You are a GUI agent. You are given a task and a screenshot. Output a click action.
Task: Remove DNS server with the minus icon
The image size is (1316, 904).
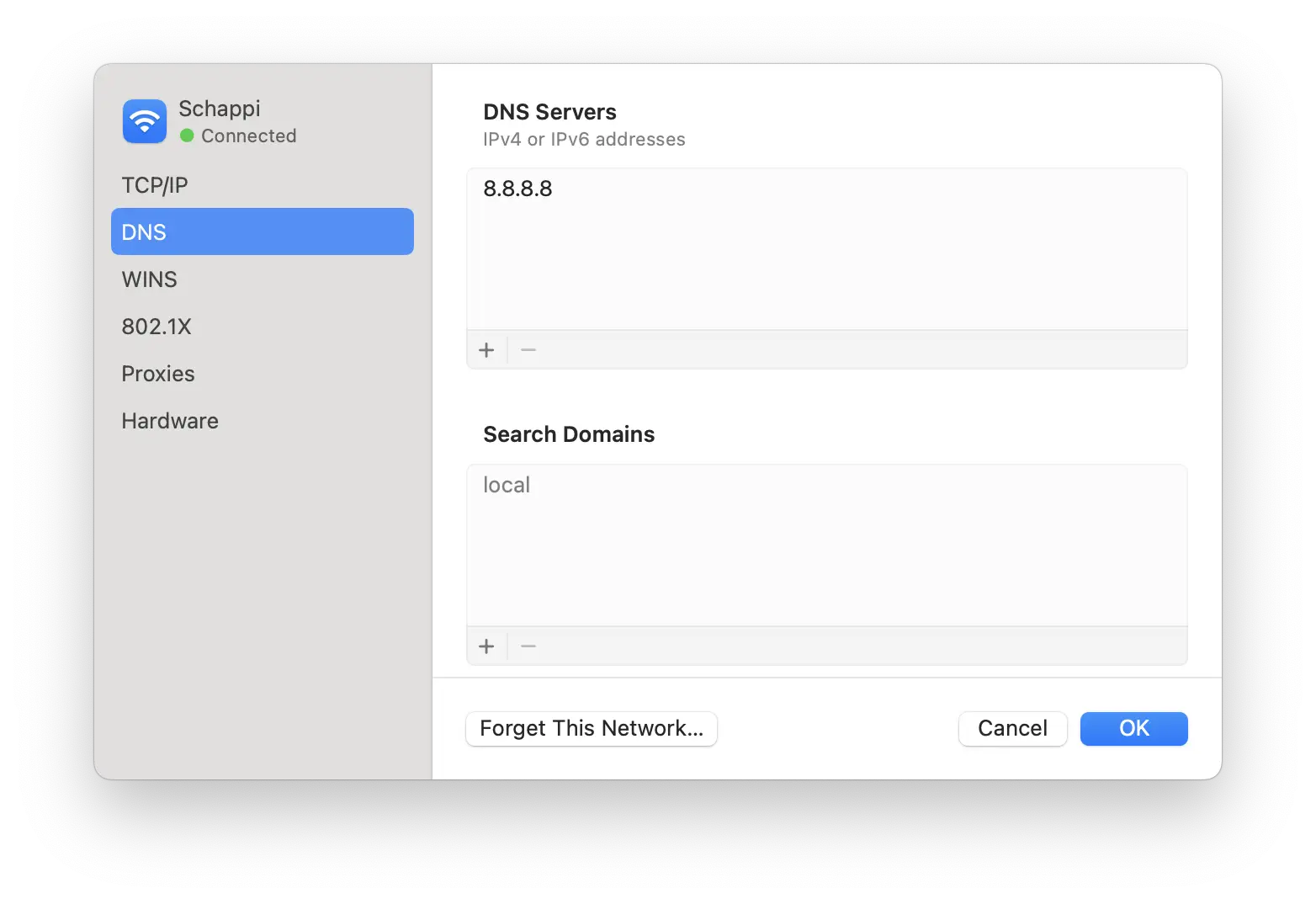(x=528, y=350)
